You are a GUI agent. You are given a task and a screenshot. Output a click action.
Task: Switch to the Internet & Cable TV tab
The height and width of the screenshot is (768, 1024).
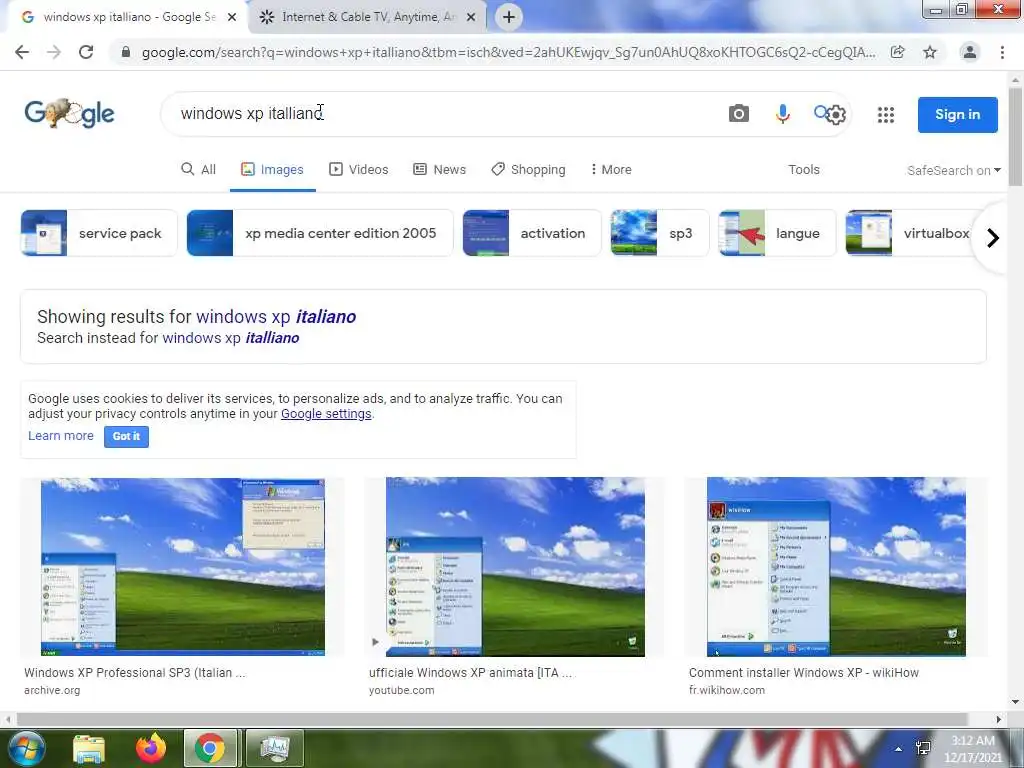(367, 18)
